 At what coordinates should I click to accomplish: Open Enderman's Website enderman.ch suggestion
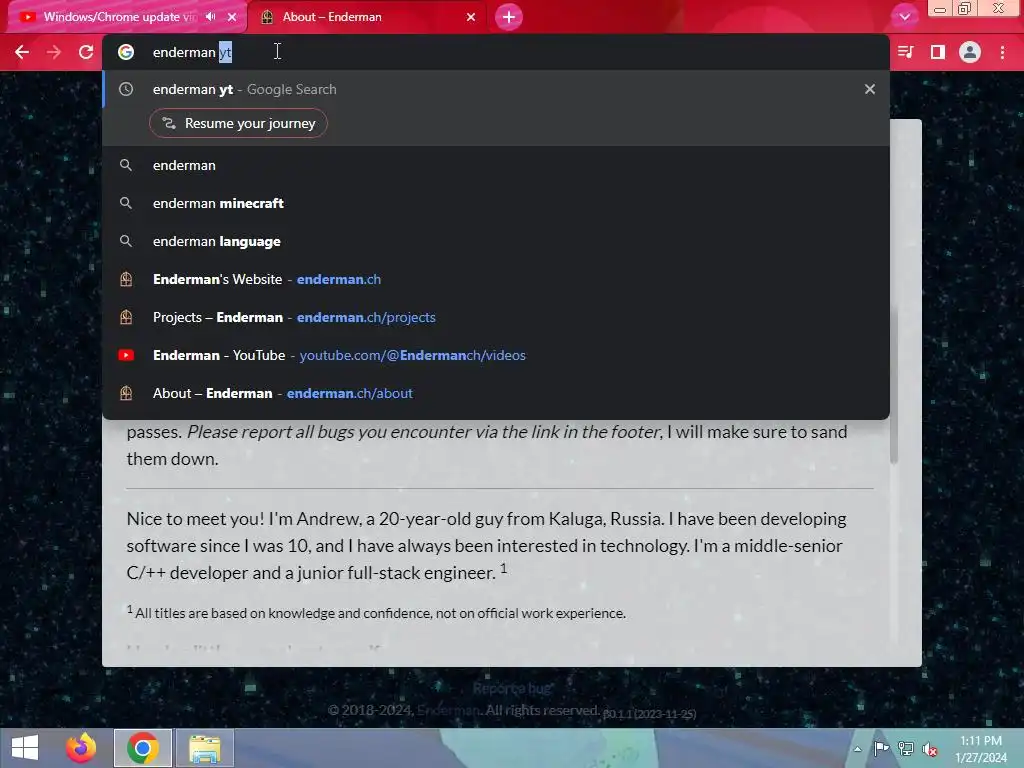(x=496, y=279)
